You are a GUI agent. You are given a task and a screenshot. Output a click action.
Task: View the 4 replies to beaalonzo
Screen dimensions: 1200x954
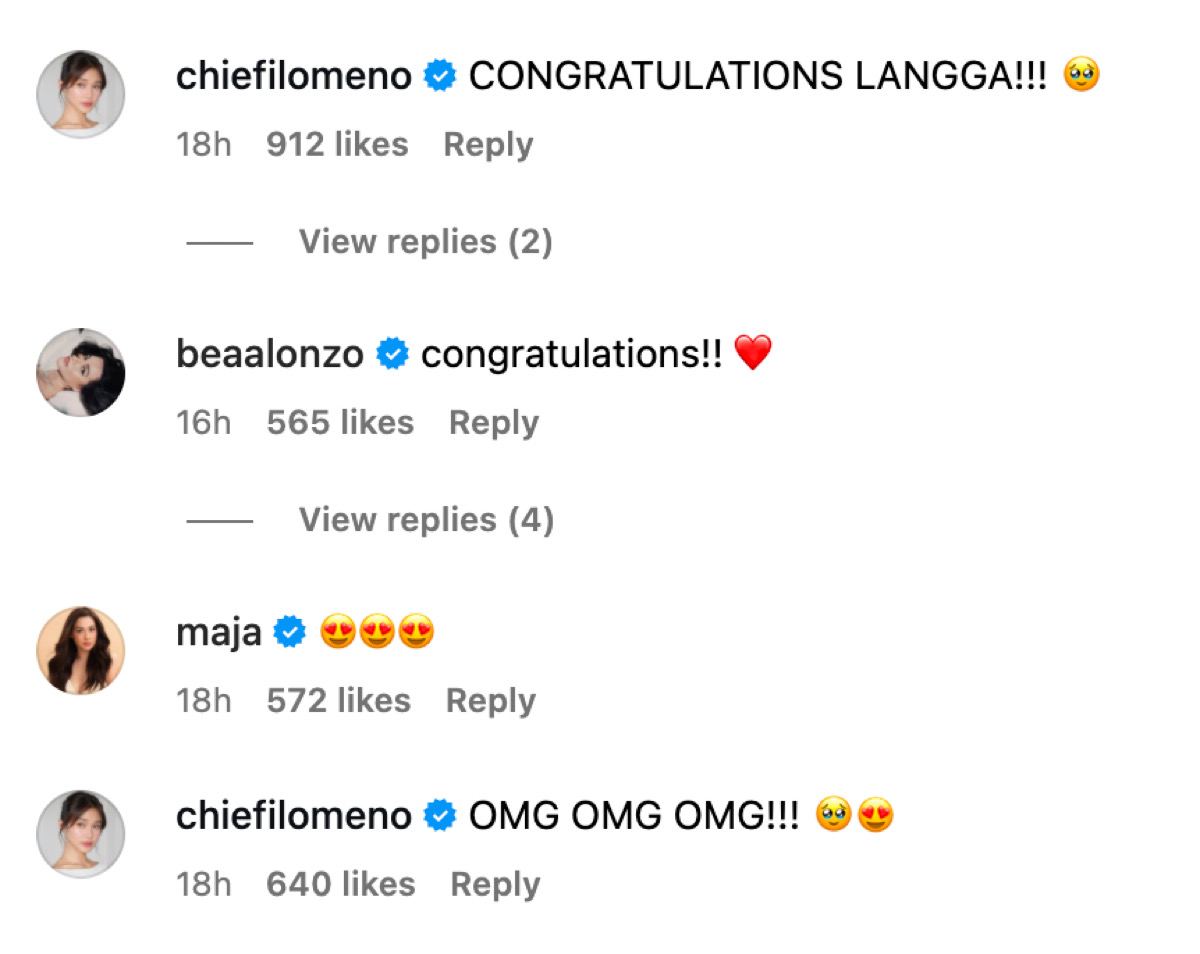[x=425, y=520]
